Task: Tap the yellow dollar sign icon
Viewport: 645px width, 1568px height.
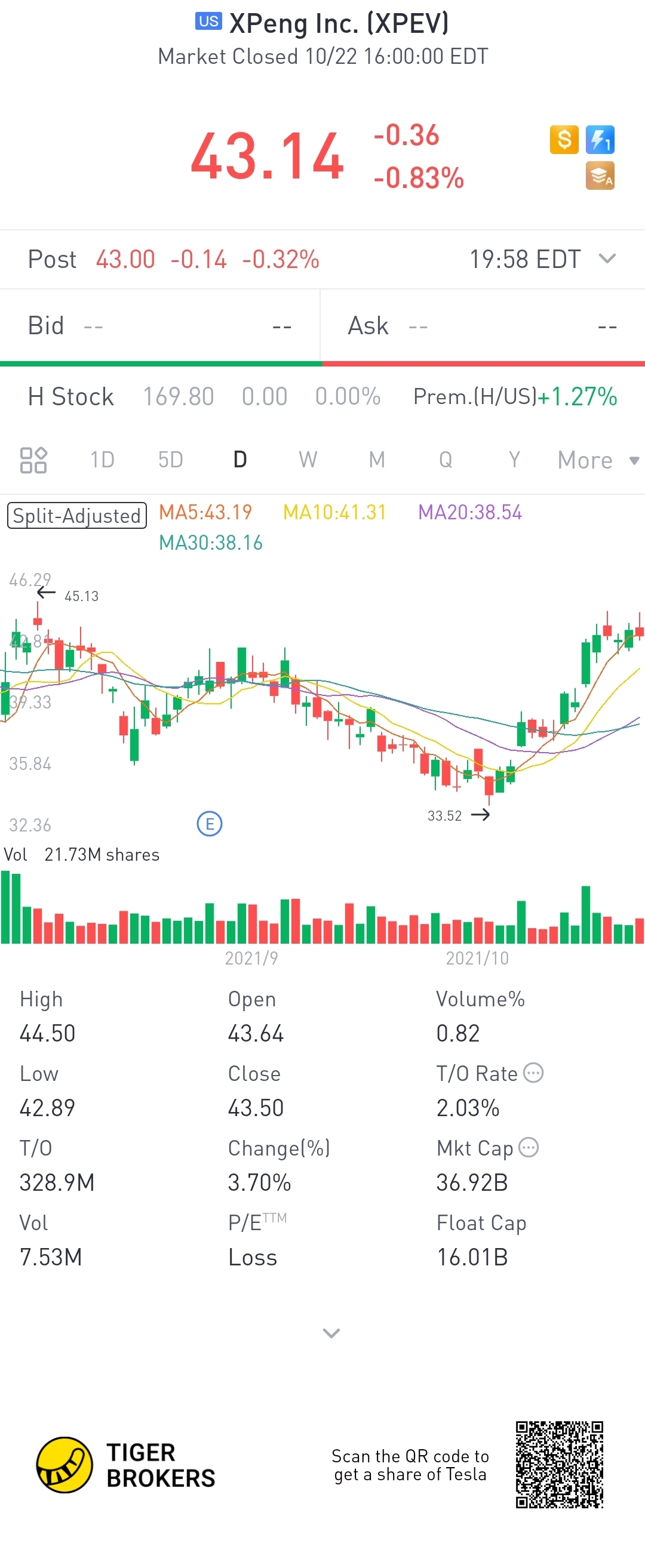Action: click(564, 140)
